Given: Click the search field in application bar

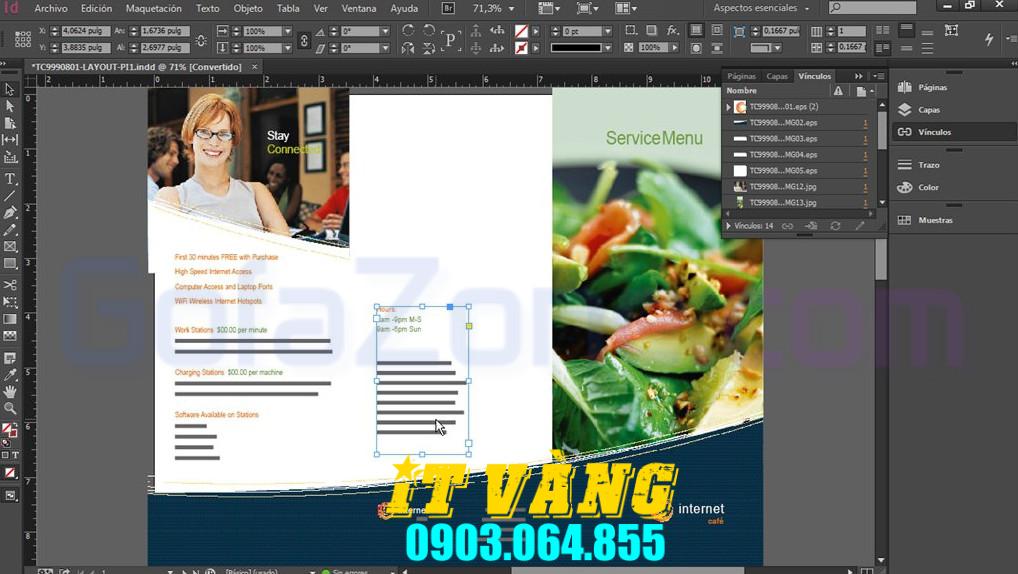Looking at the screenshot, I should (872, 8).
